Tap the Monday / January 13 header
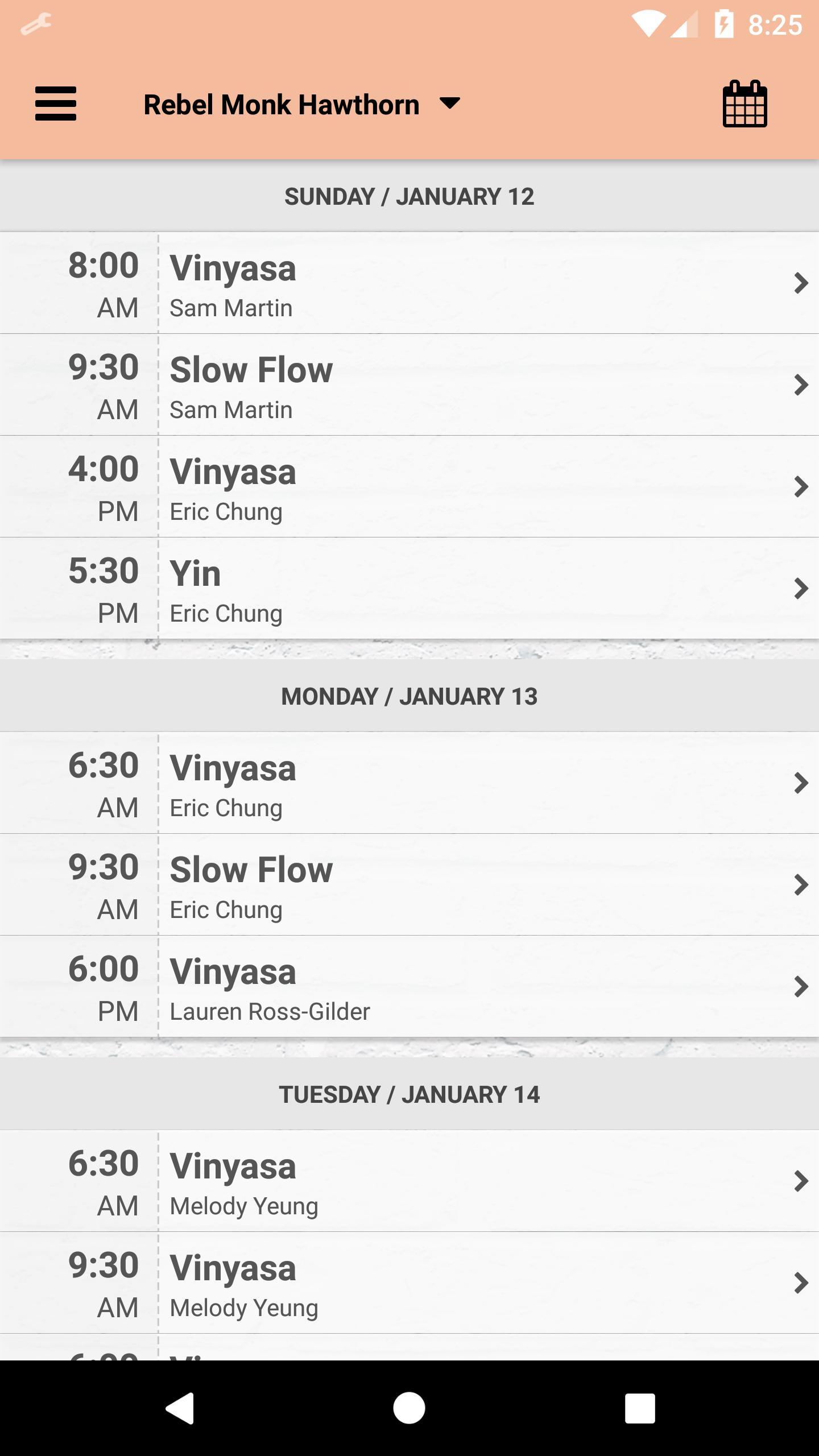This screenshot has height=1456, width=819. (409, 696)
